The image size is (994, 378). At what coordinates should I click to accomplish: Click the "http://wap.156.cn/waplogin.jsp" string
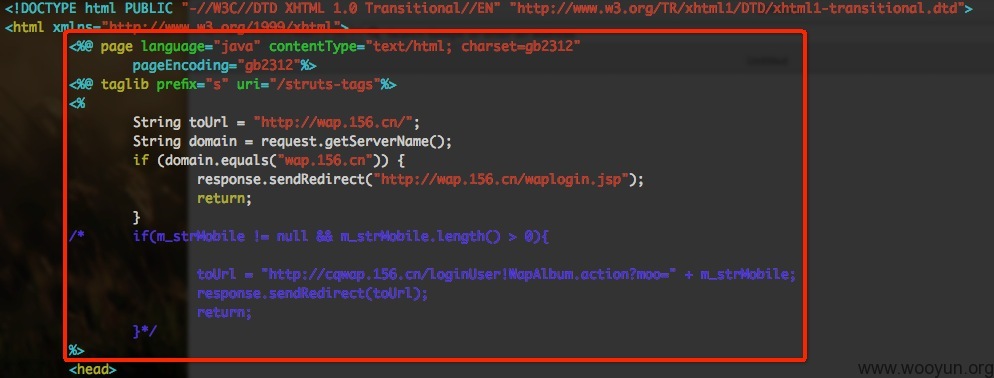[x=501, y=179]
